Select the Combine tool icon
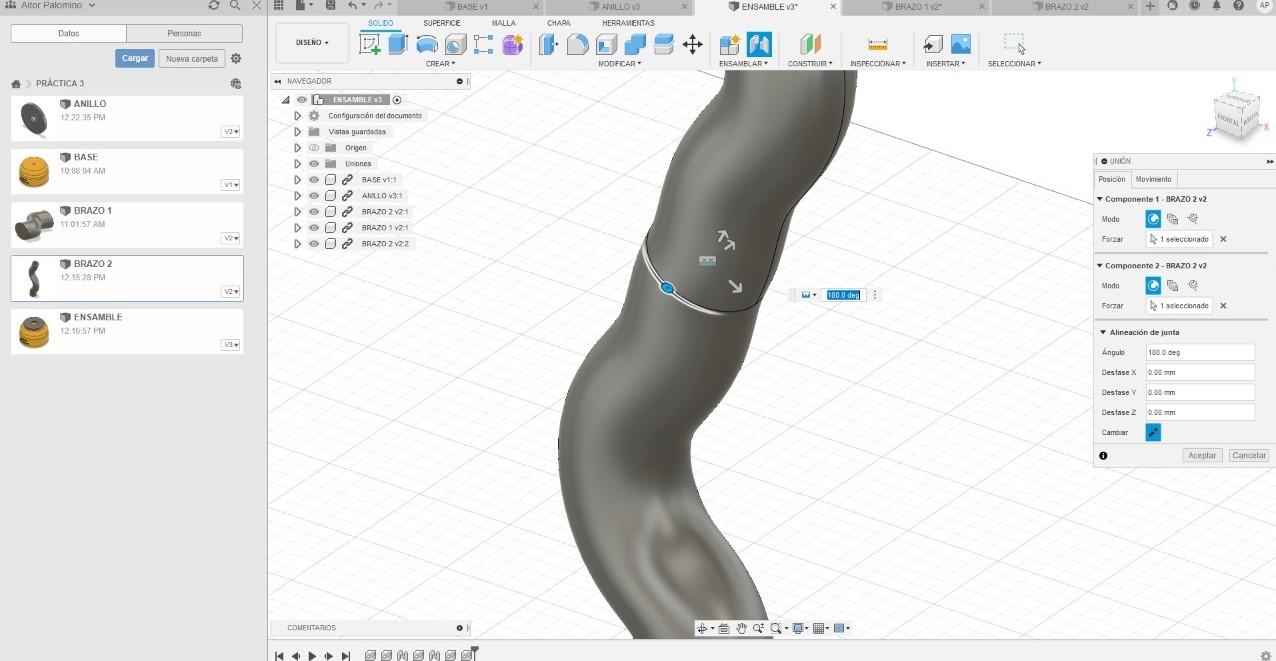The width and height of the screenshot is (1276, 661). pos(635,44)
